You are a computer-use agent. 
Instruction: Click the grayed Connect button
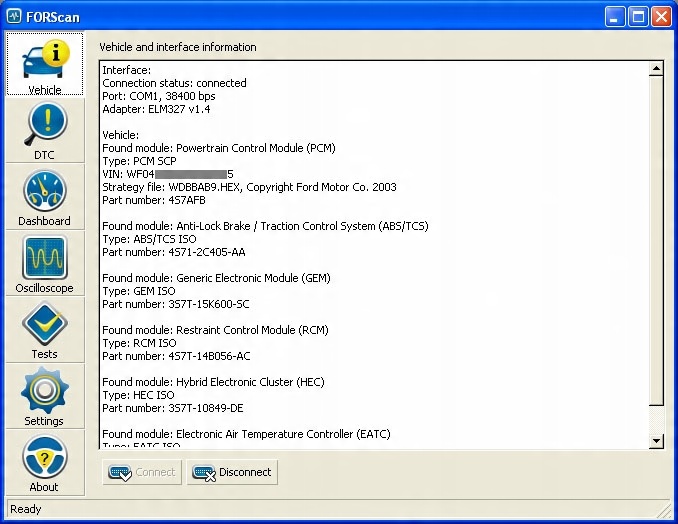[142, 472]
